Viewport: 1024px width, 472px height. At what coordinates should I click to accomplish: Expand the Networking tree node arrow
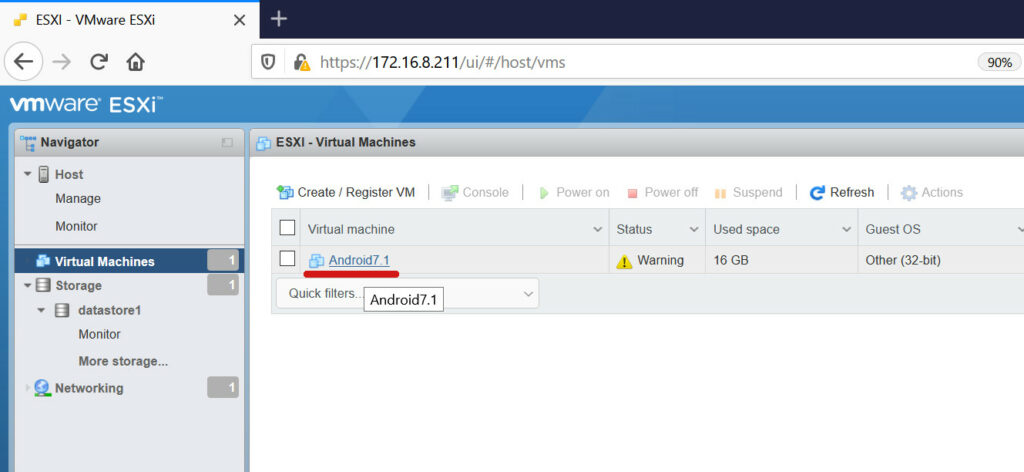pos(27,388)
